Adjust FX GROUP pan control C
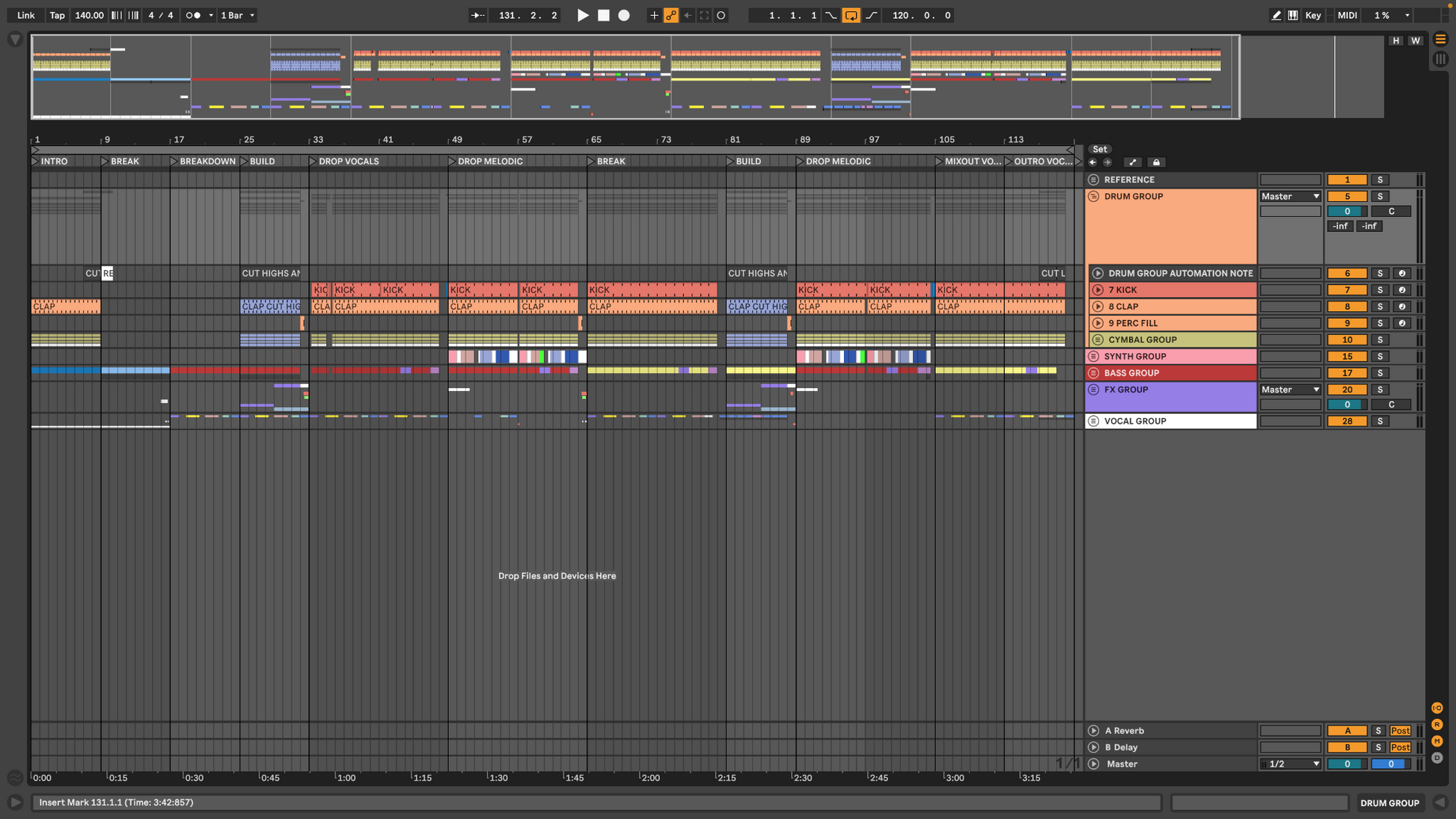This screenshot has width=1456, height=819. tap(1391, 405)
